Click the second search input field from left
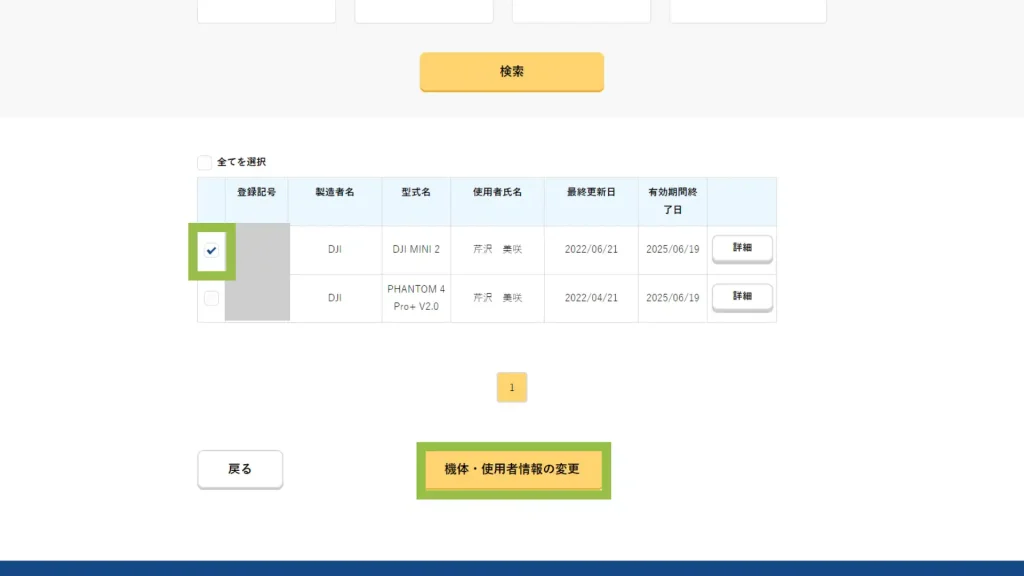1024x576 pixels. tap(424, 11)
